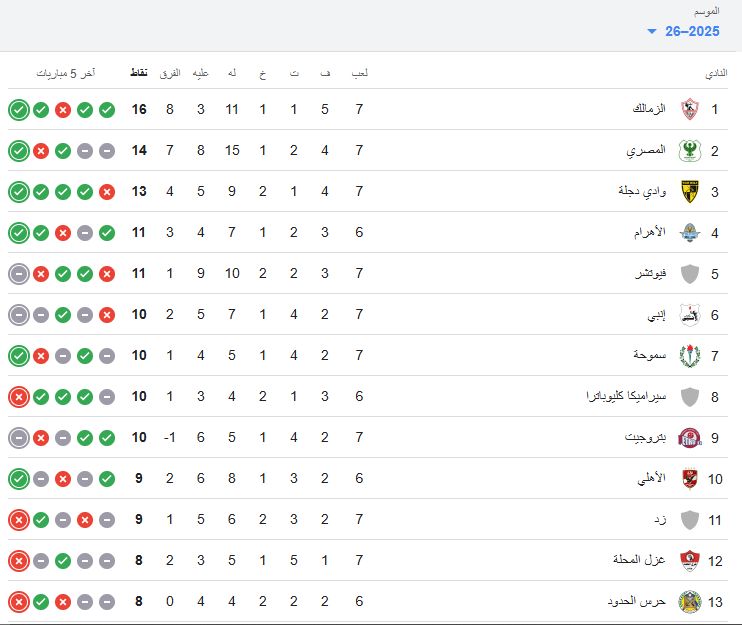742x625 pixels.
Task: Click Pyramids' latest circled green result icon
Action: (19, 233)
